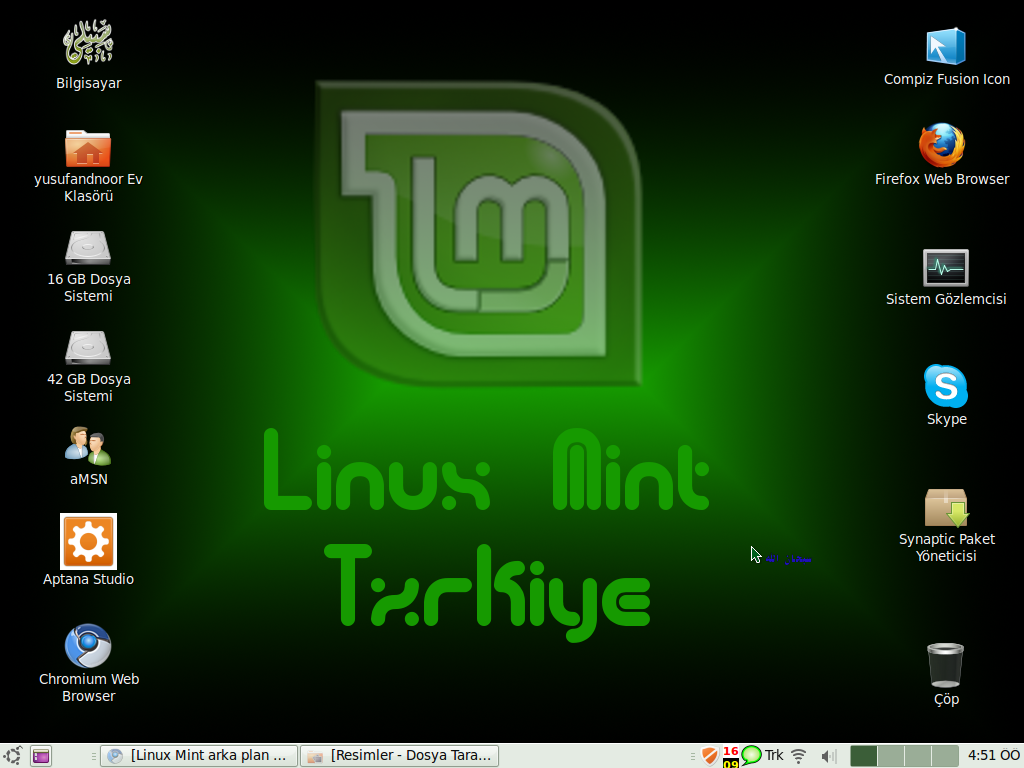Viewport: 1024px width, 768px height.
Task: Open the green chat bubble tray icon
Action: tap(752, 756)
